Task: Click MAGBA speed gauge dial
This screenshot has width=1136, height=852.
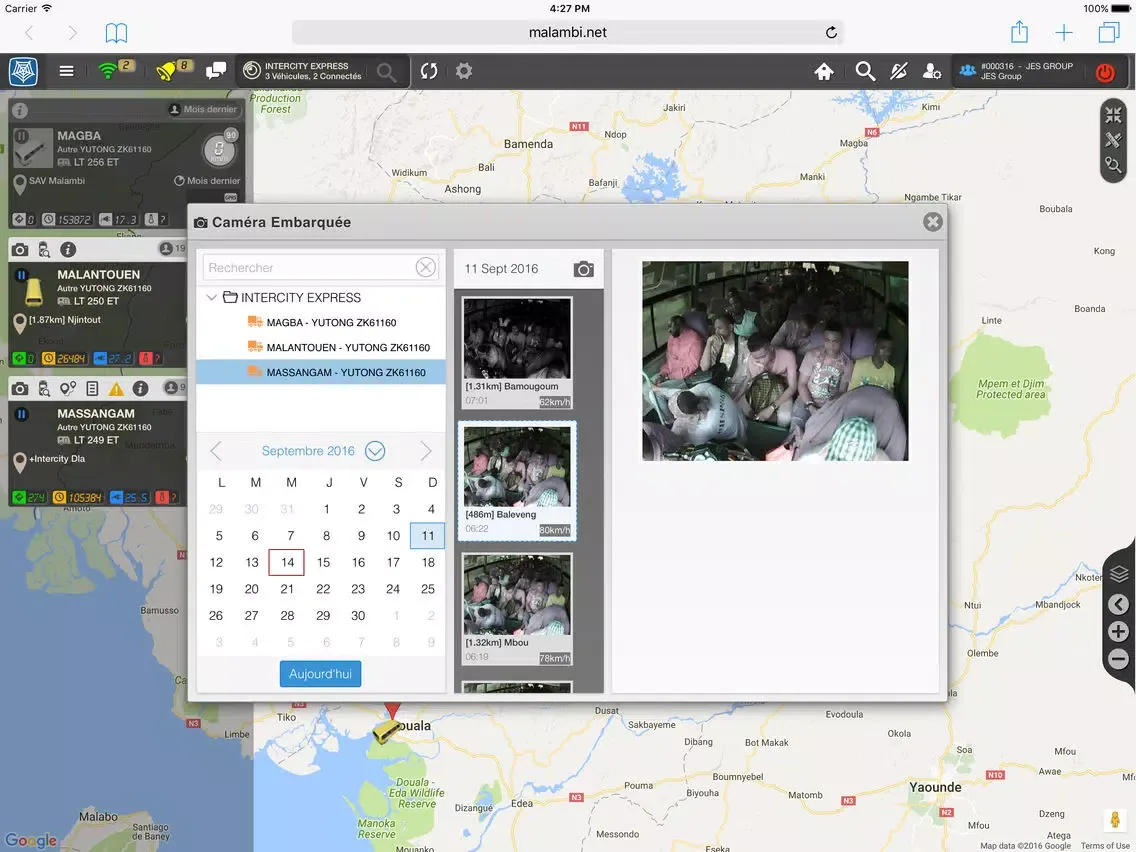Action: click(x=219, y=149)
